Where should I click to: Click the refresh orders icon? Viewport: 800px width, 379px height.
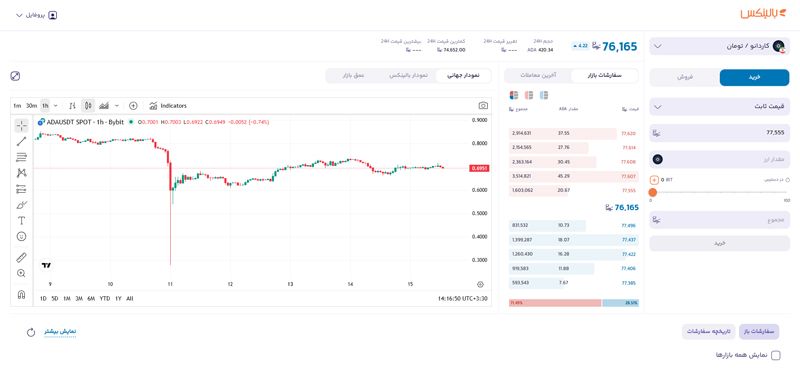pos(31,333)
